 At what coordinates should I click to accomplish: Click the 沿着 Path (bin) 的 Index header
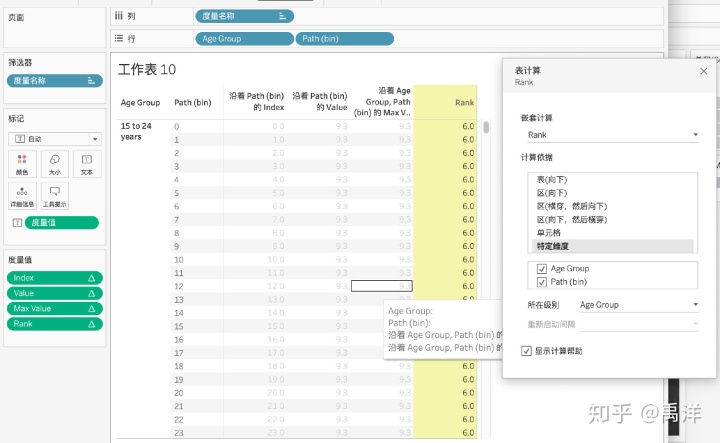pos(256,101)
